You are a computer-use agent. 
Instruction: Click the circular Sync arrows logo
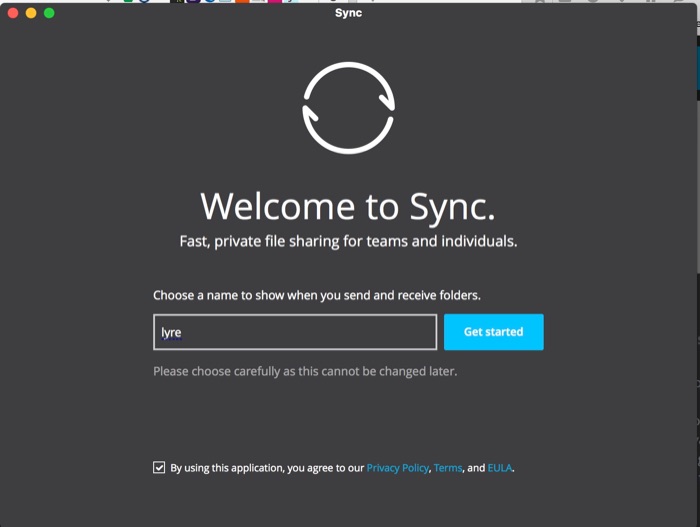(348, 108)
